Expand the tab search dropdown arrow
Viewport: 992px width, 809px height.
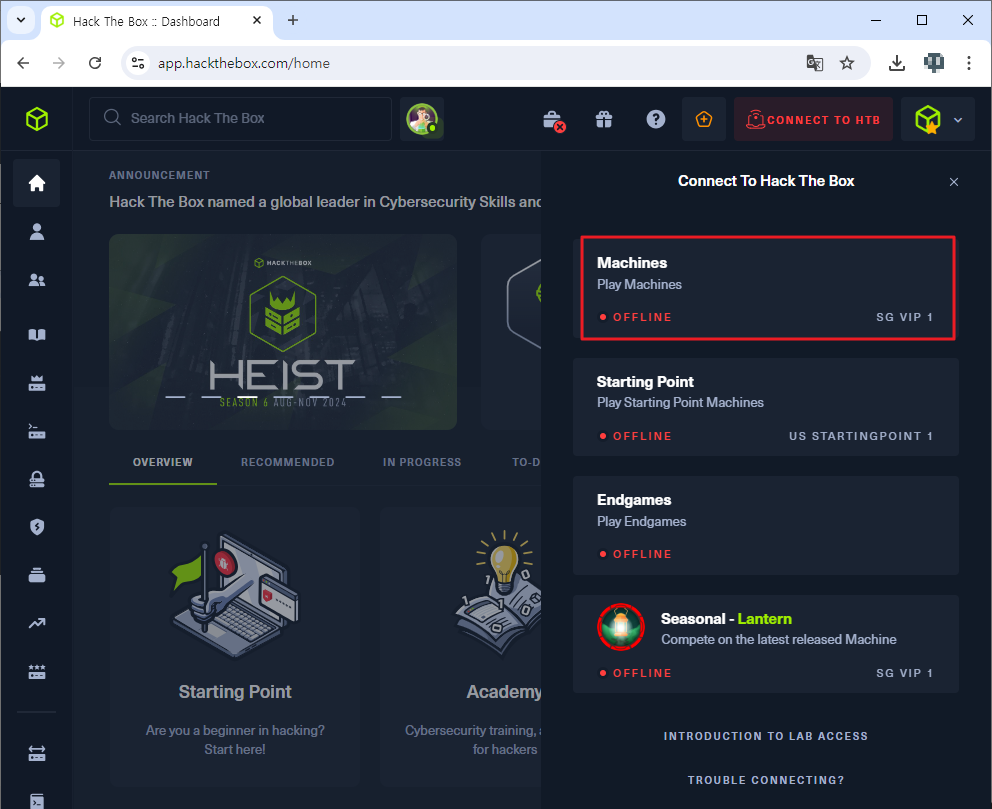21,20
